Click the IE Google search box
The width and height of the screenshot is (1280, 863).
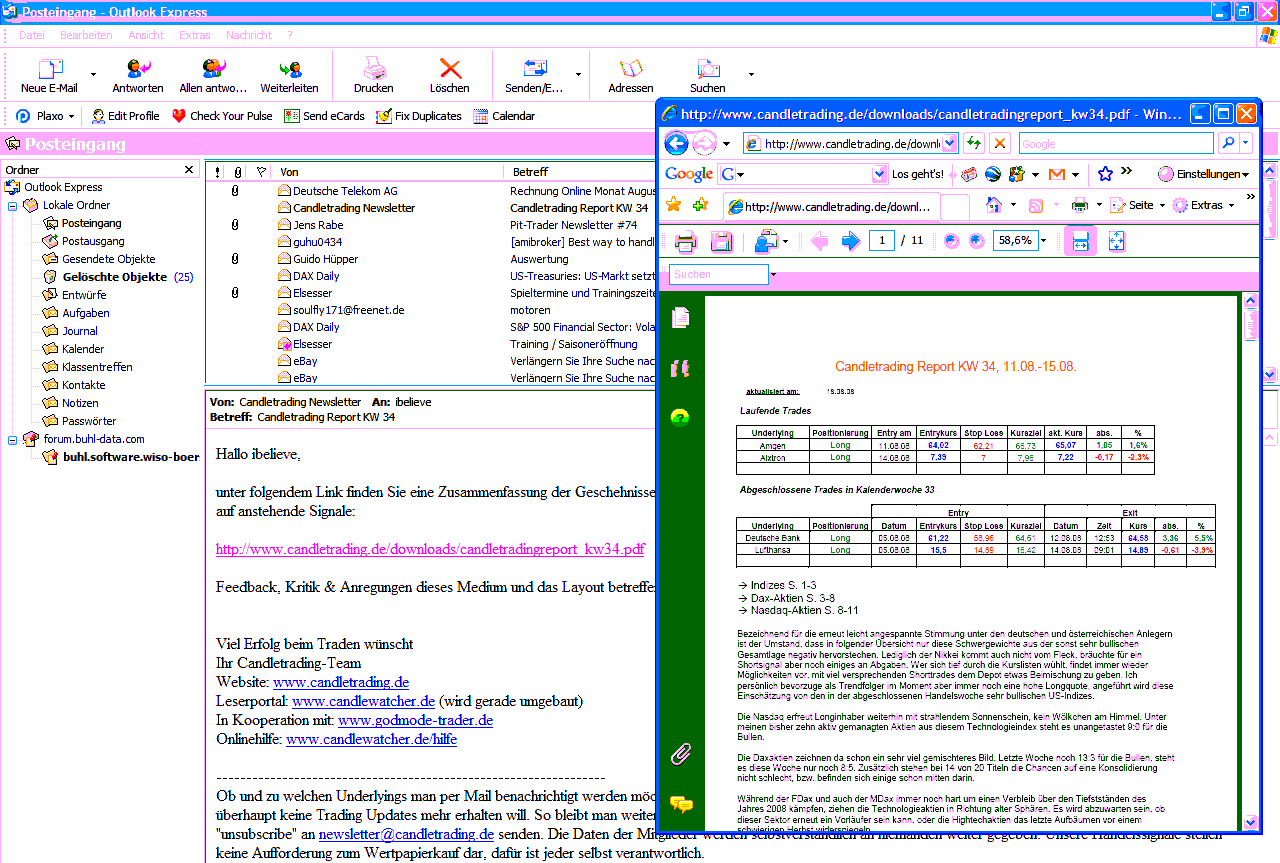point(1115,144)
